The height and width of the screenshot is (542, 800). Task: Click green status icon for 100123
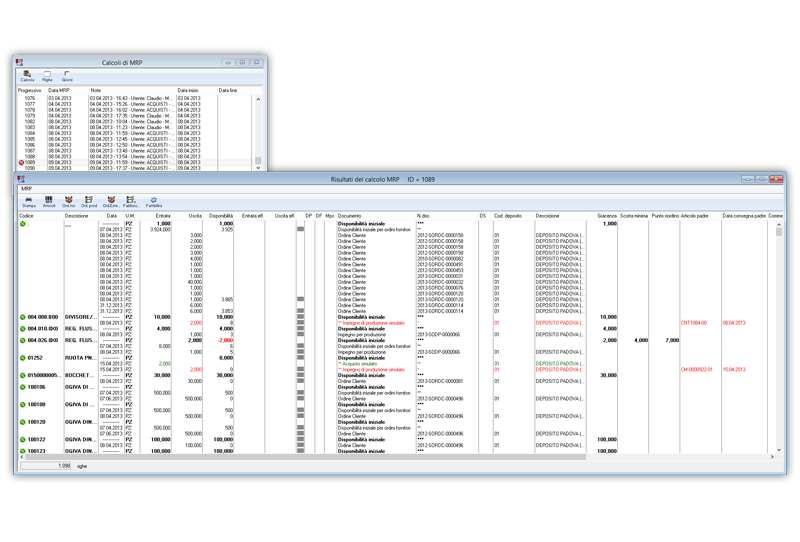coord(22,451)
